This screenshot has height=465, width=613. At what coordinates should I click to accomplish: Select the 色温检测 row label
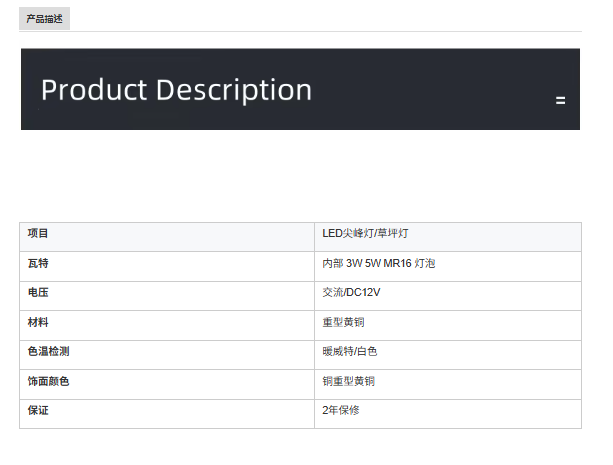[48, 352]
